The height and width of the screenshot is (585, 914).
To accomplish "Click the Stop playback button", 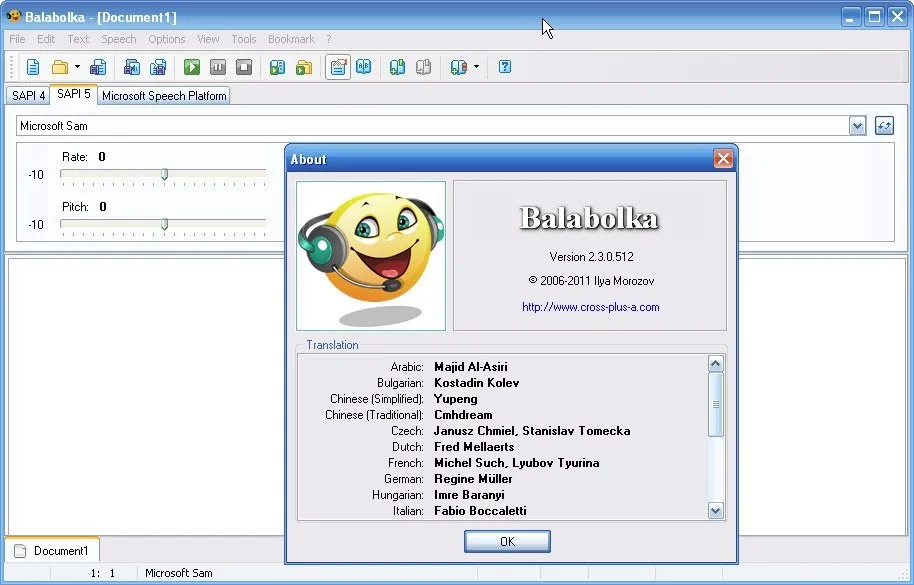I will (244, 67).
